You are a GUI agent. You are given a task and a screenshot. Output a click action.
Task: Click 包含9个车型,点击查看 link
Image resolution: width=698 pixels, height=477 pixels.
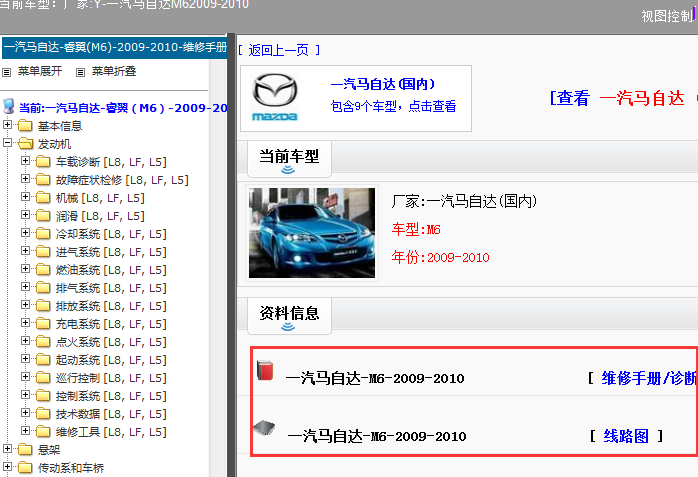394,106
